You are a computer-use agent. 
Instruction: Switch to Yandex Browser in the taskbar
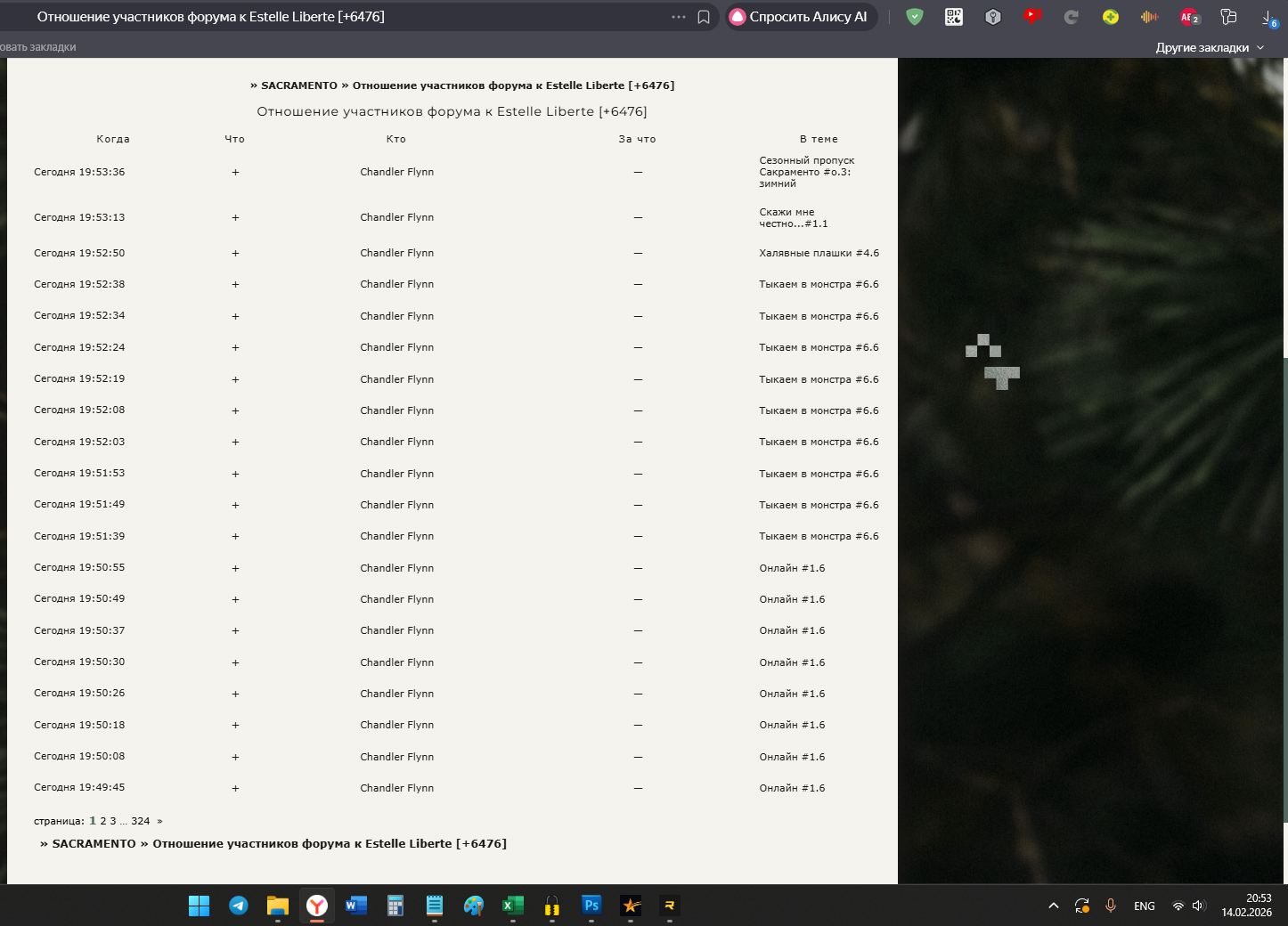pyautogui.click(x=317, y=906)
